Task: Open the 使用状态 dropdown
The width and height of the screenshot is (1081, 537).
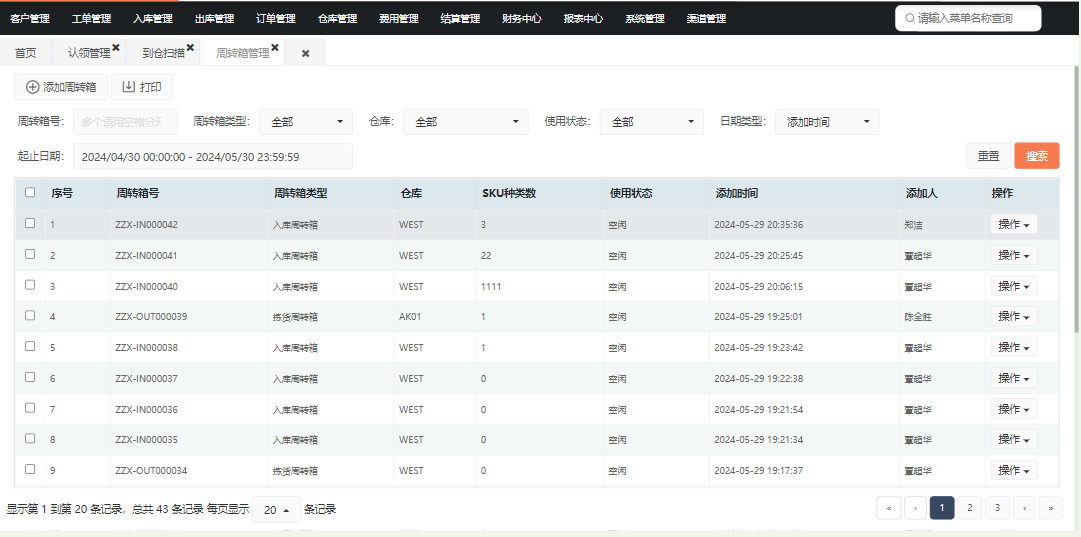Action: point(651,122)
